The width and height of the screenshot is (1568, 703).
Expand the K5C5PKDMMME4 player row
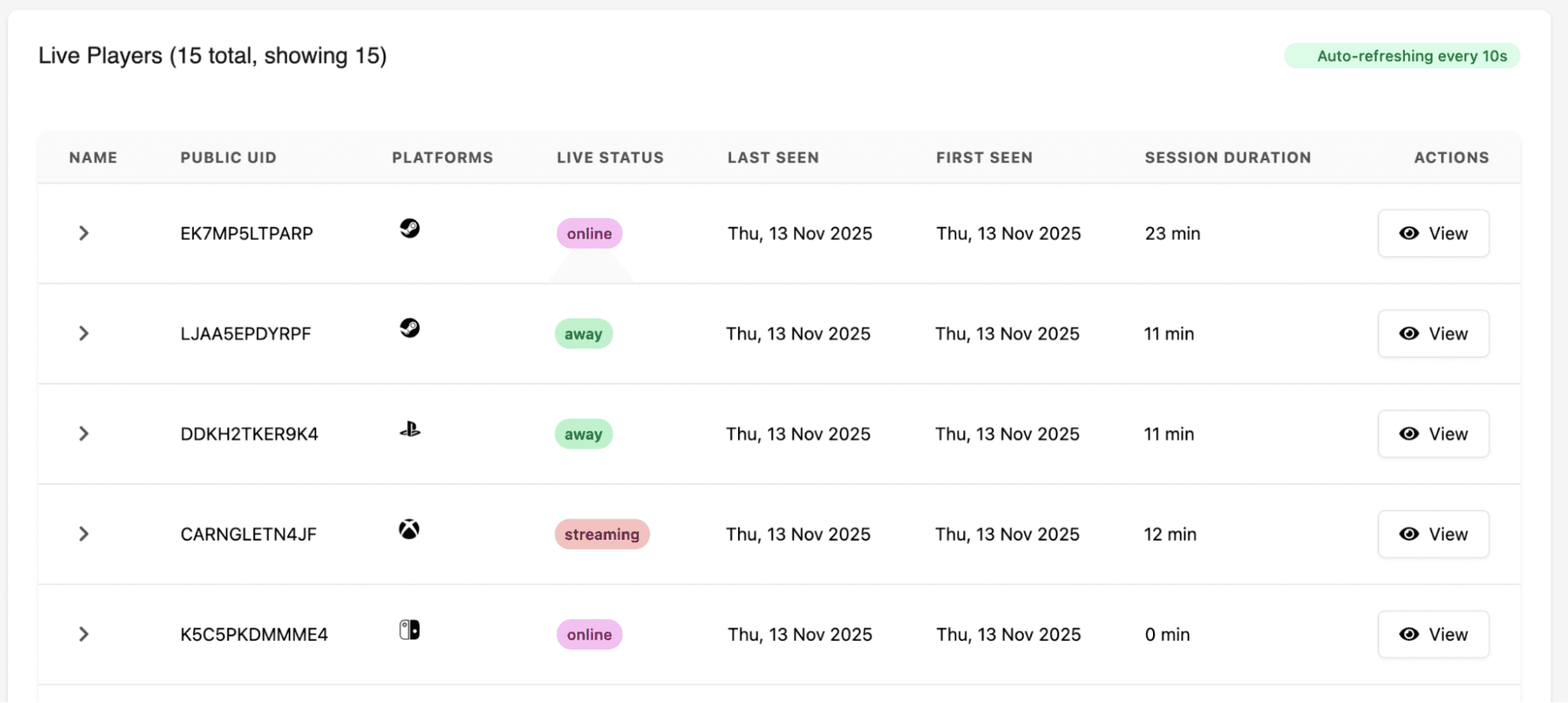coord(84,634)
